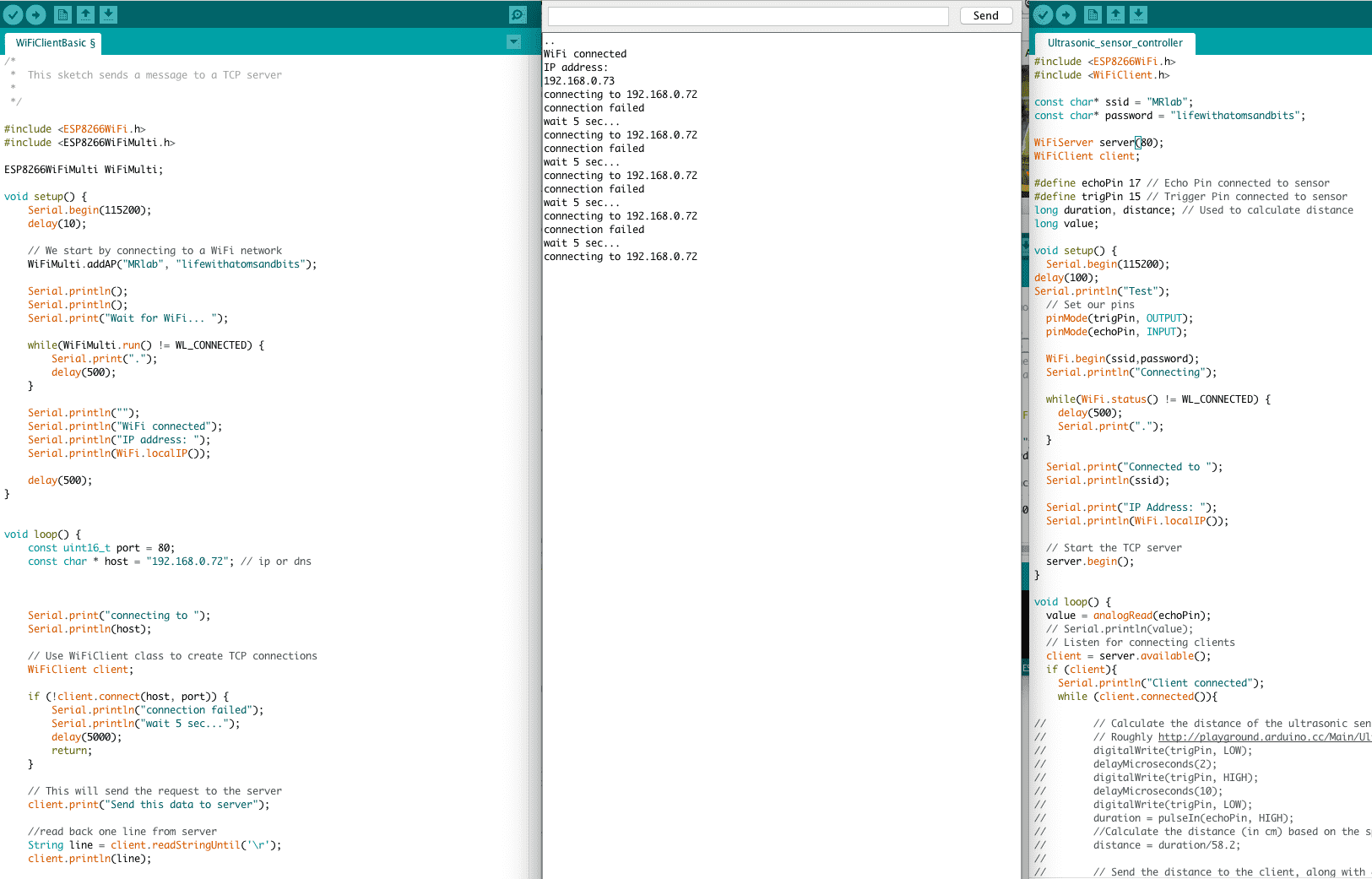The height and width of the screenshot is (879, 1372).
Task: Expand the tab menu dropdown arrow
Action: click(x=513, y=42)
